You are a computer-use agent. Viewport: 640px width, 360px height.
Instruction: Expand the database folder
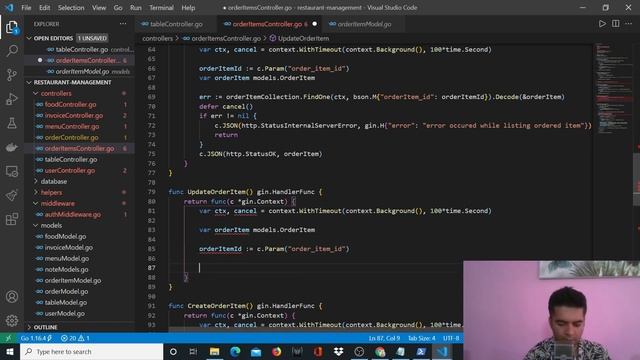(36, 181)
